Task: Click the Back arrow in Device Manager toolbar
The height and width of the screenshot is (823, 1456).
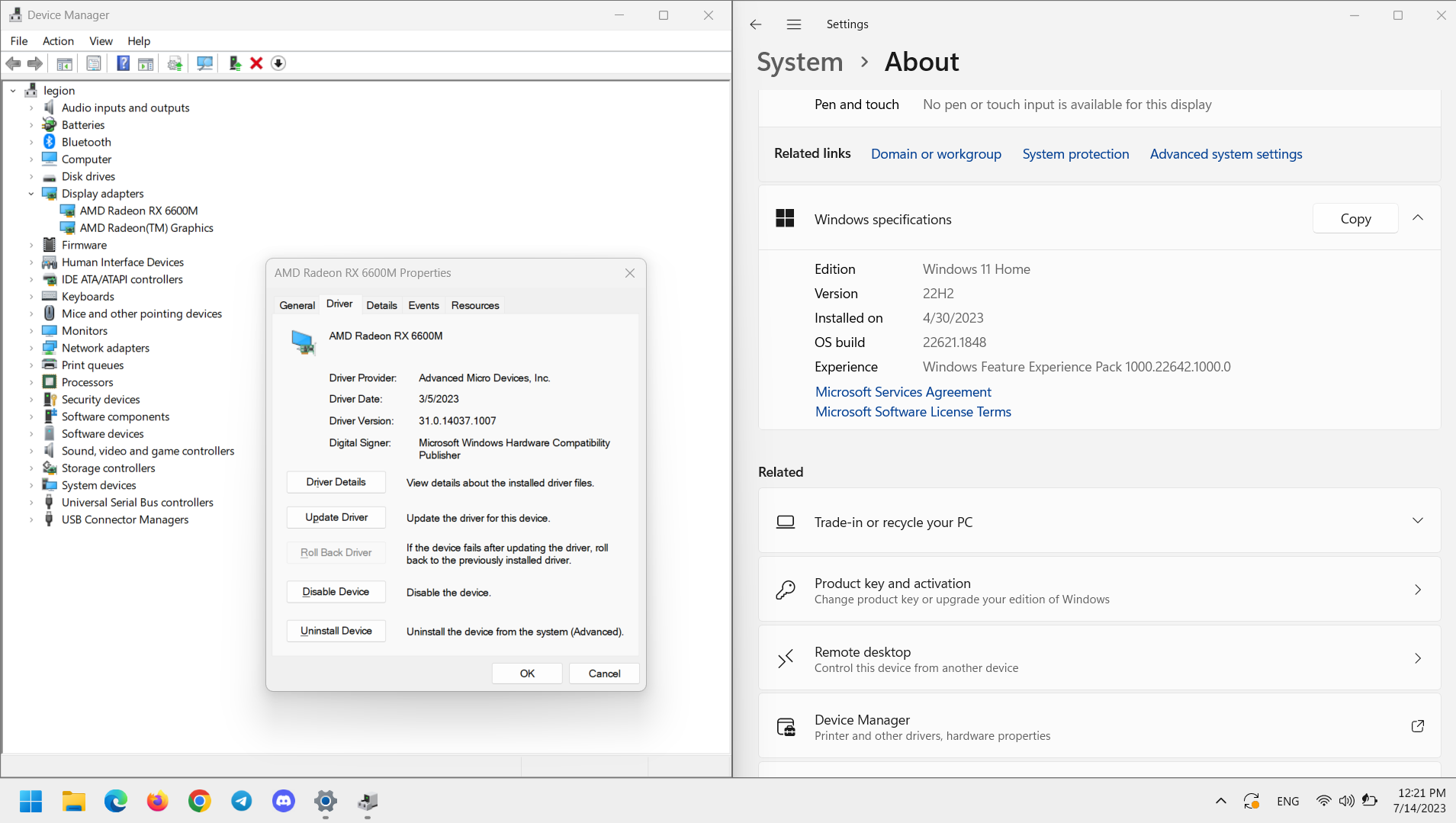Action: click(13, 63)
